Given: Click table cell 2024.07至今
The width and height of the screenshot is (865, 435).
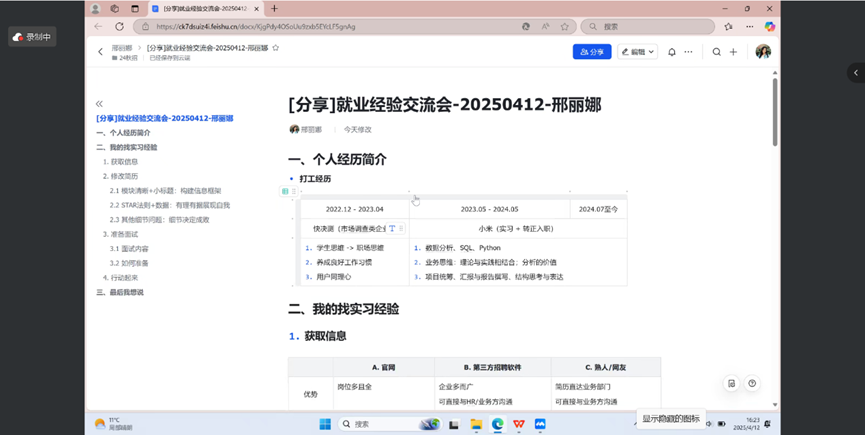Looking at the screenshot, I should [599, 210].
